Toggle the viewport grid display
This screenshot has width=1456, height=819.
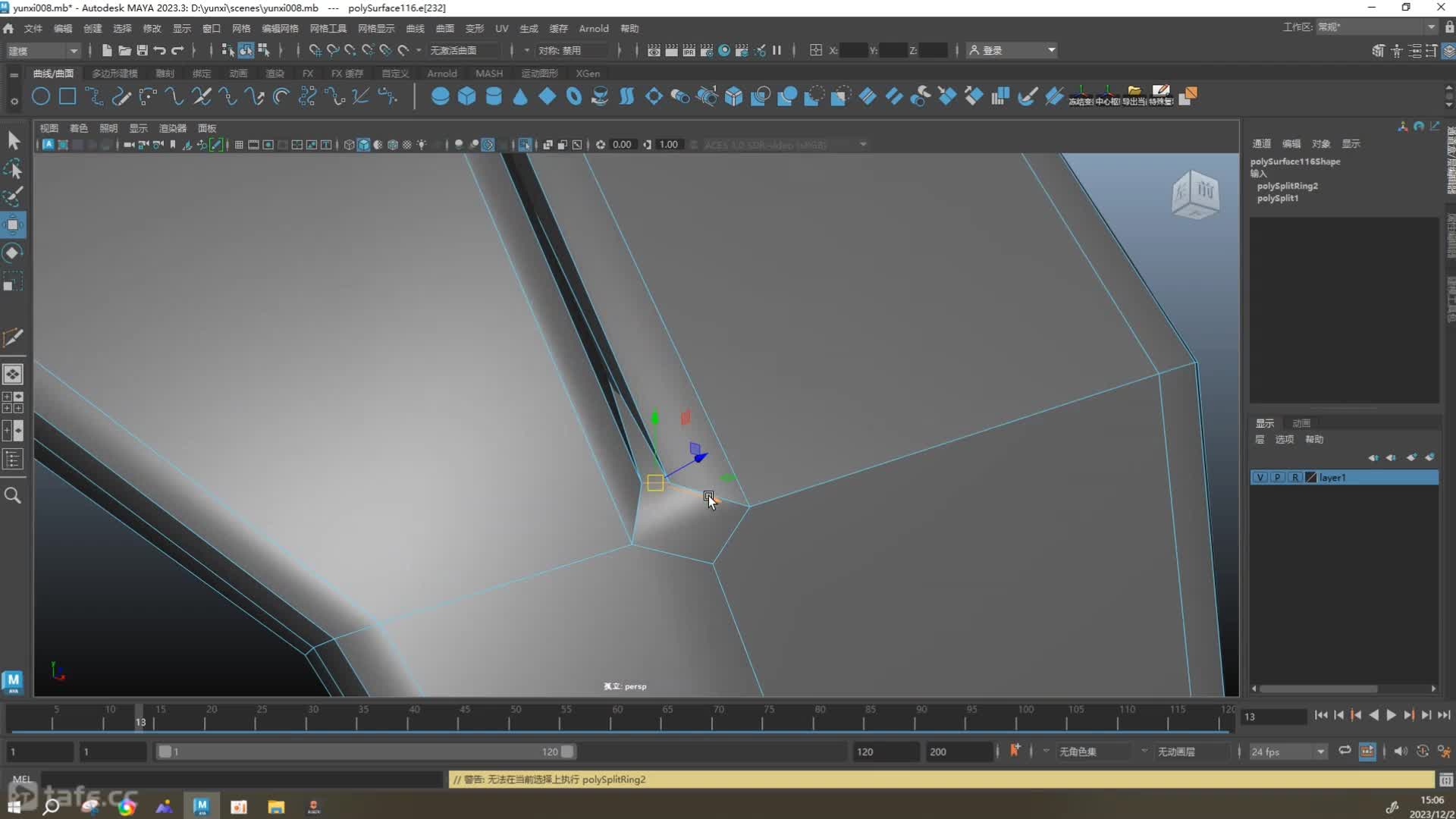coord(239,145)
